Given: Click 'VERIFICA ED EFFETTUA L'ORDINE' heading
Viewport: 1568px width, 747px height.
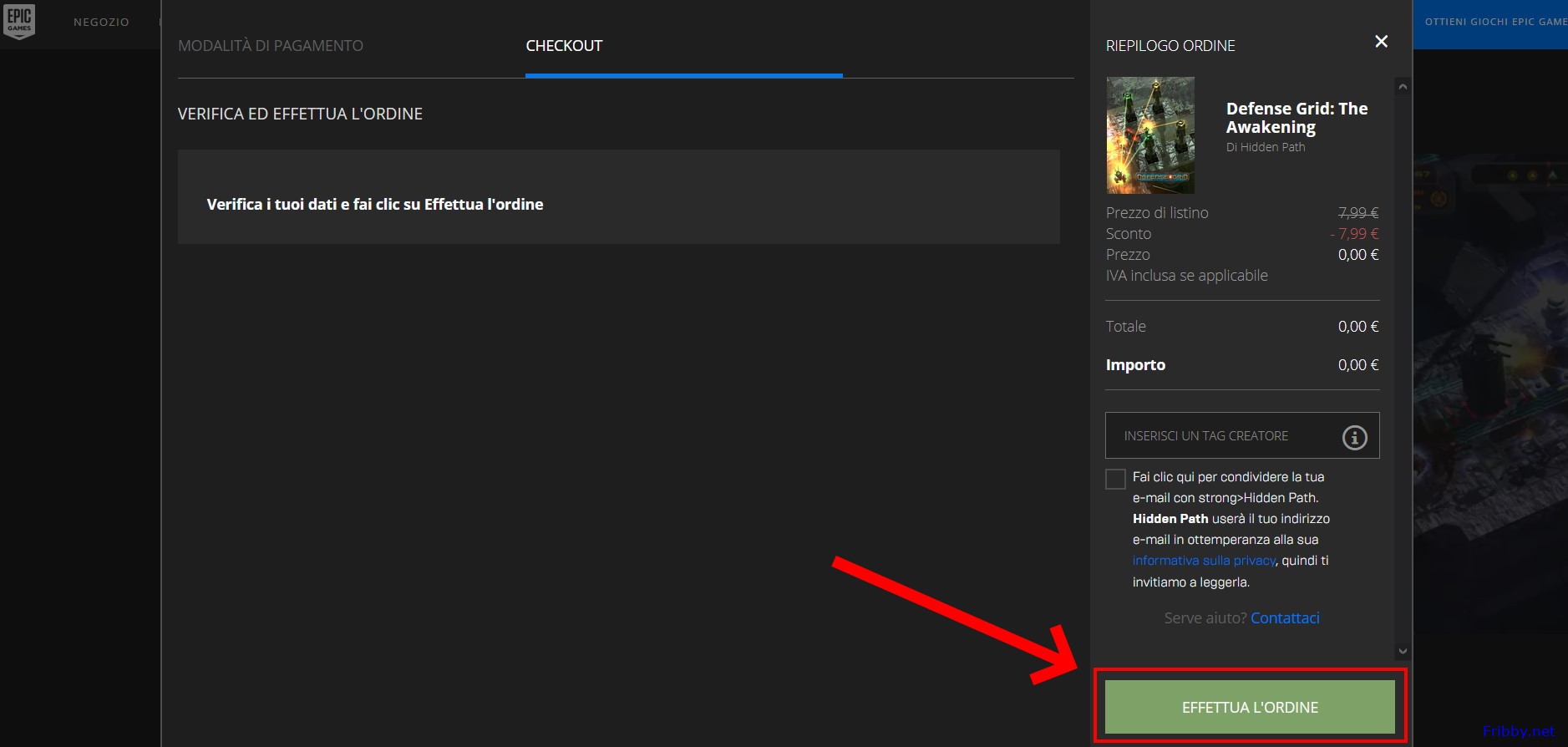Looking at the screenshot, I should [300, 114].
